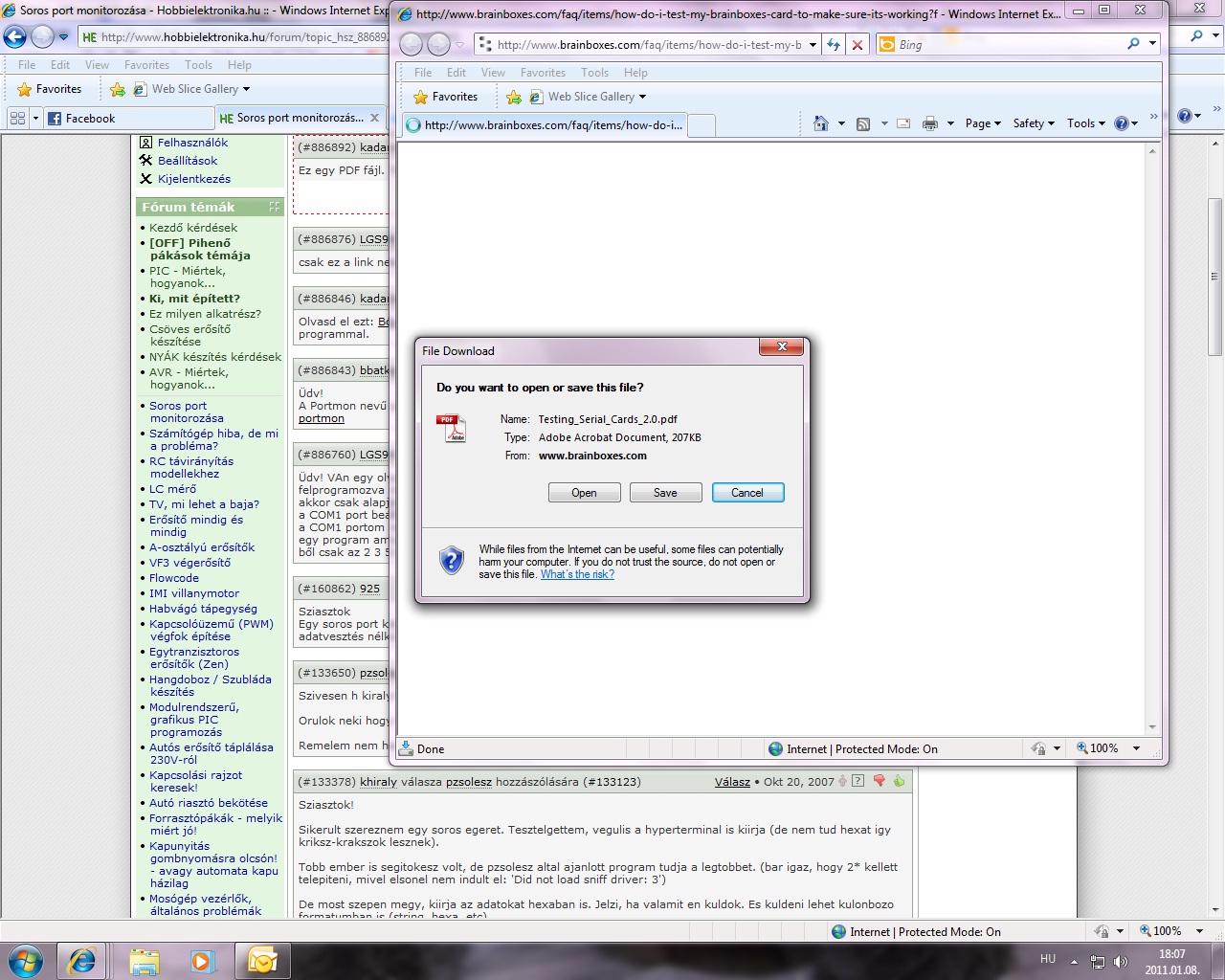1225x980 pixels.
Task: Open the Beállítások settings link
Action: tap(188, 161)
